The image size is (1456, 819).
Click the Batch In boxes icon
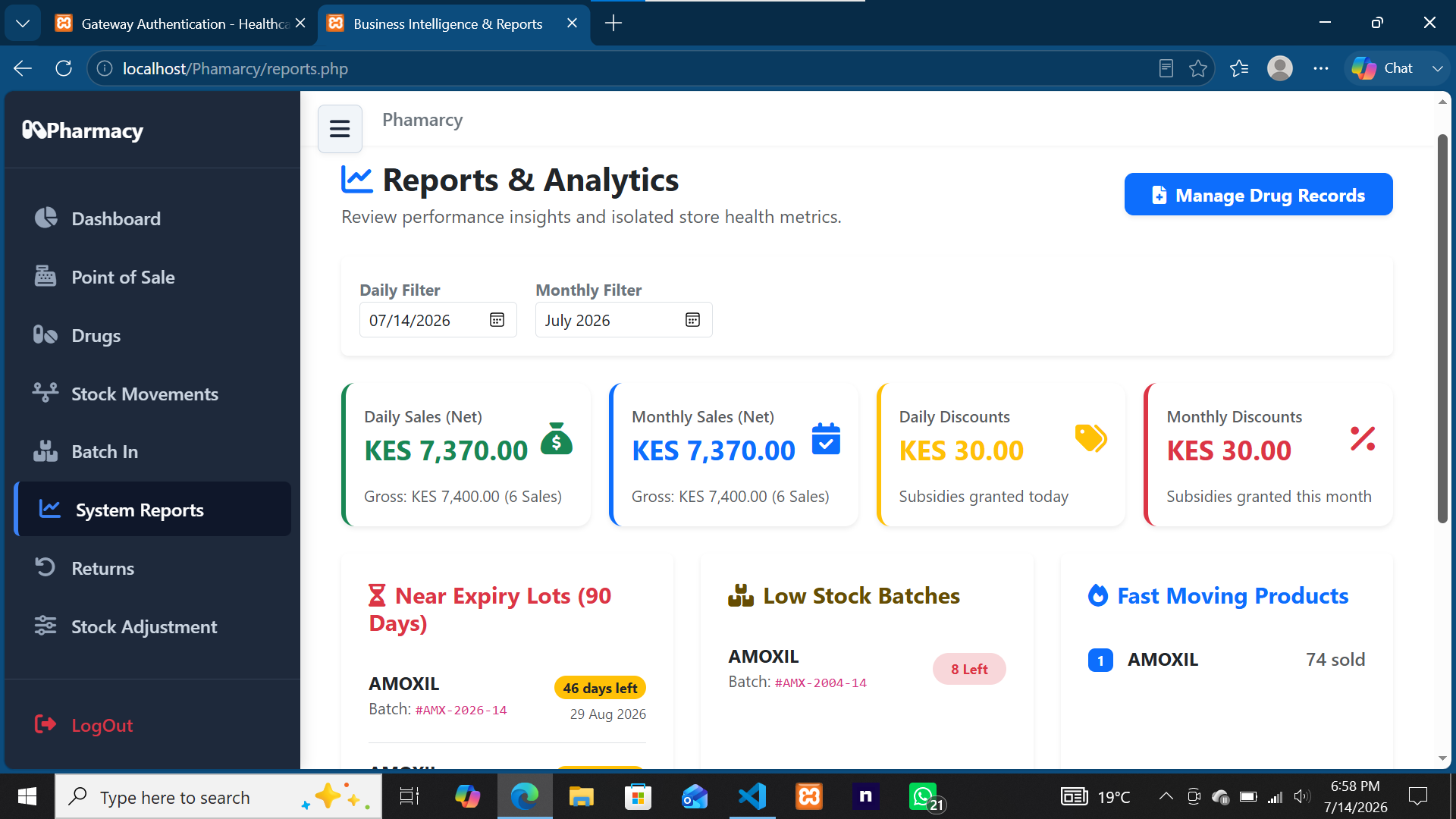pos(45,451)
